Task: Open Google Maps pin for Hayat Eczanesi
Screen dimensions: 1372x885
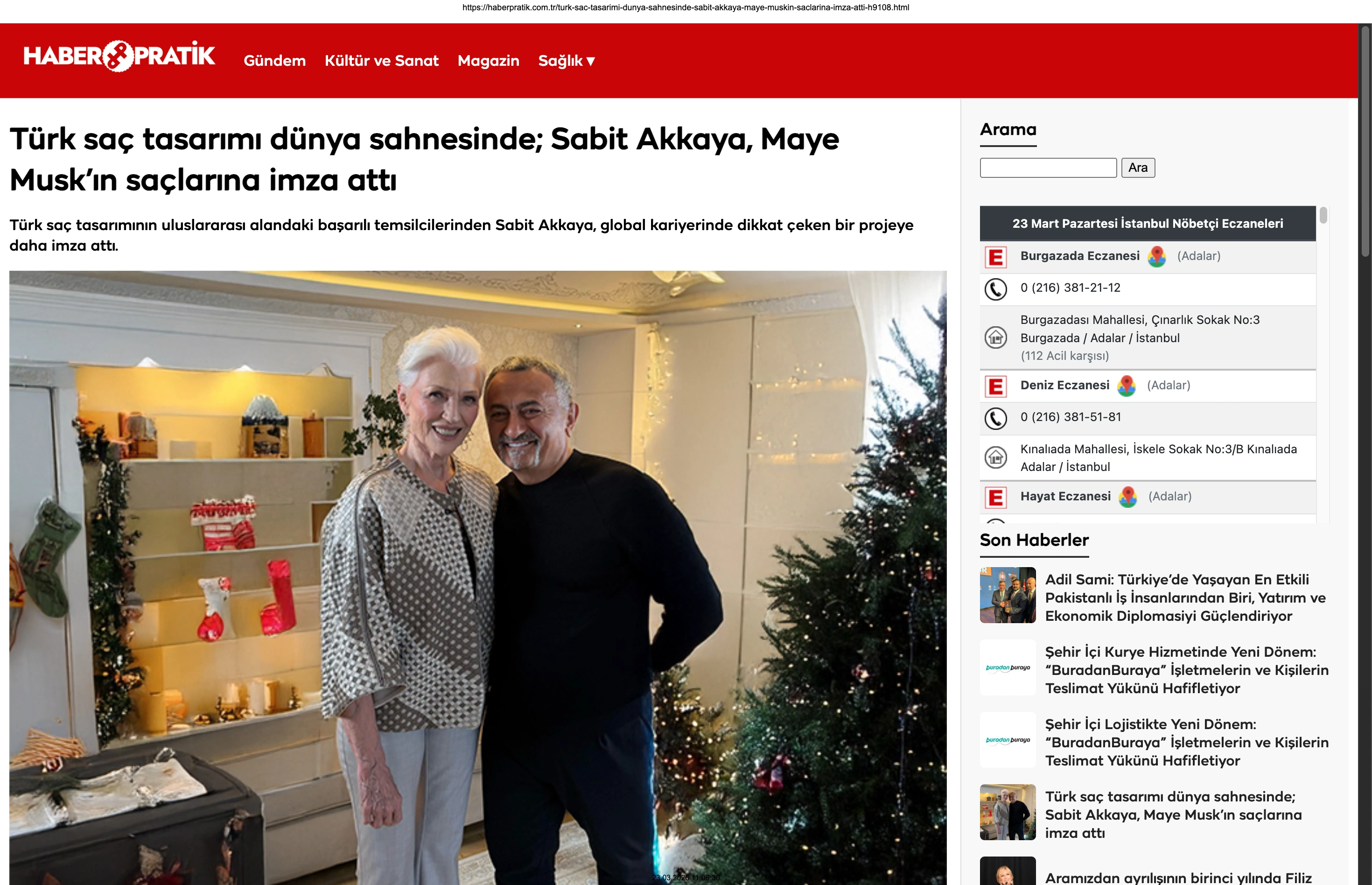Action: coord(1127,497)
